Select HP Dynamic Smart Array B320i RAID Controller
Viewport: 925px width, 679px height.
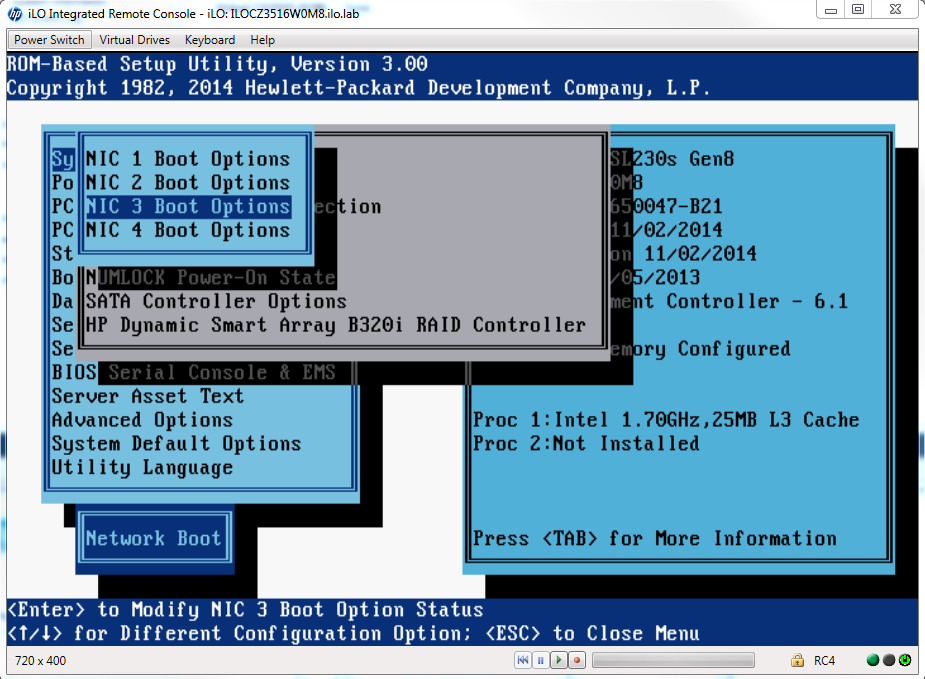[x=336, y=325]
